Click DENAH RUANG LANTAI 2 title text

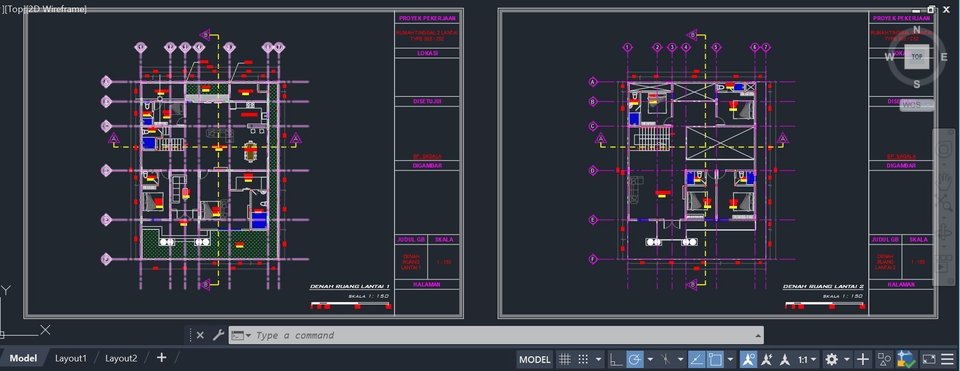pyautogui.click(x=823, y=287)
